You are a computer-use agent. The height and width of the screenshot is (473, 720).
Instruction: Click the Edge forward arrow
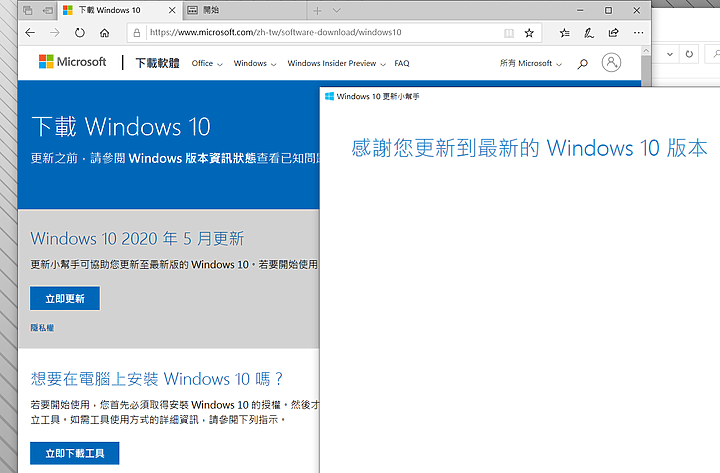tap(55, 33)
